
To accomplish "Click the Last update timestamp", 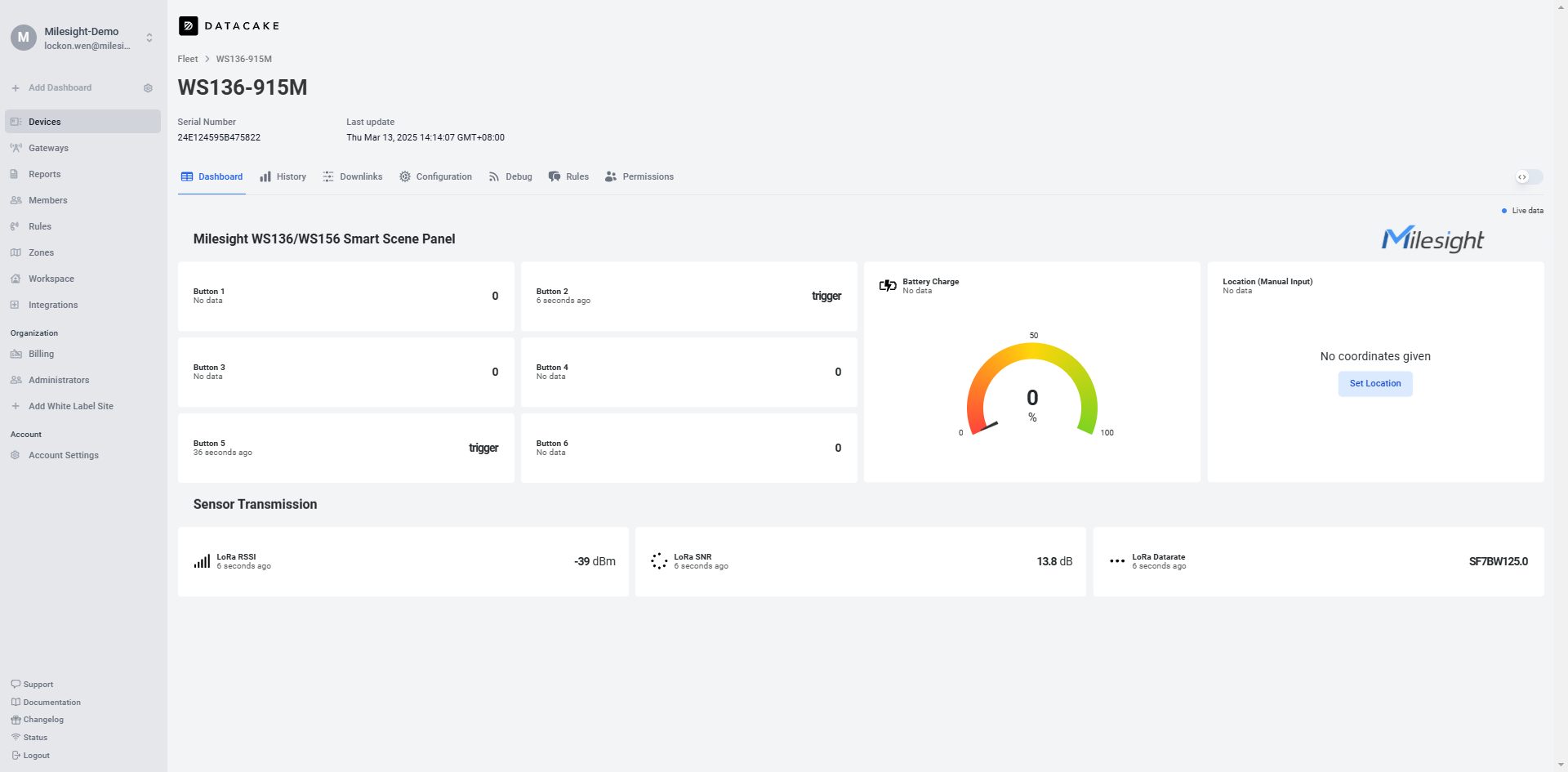I will (x=425, y=138).
